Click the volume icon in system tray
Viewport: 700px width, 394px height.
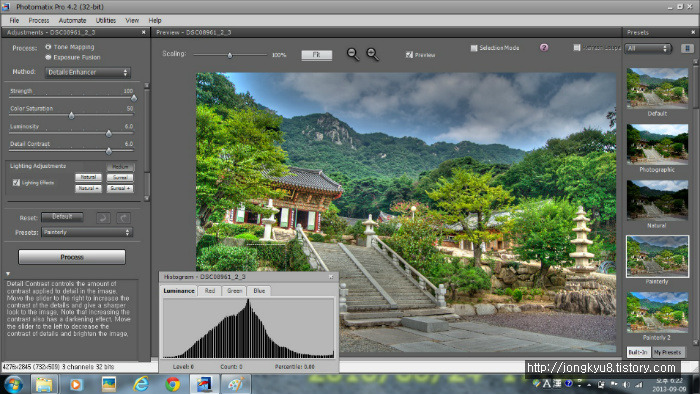click(626, 384)
